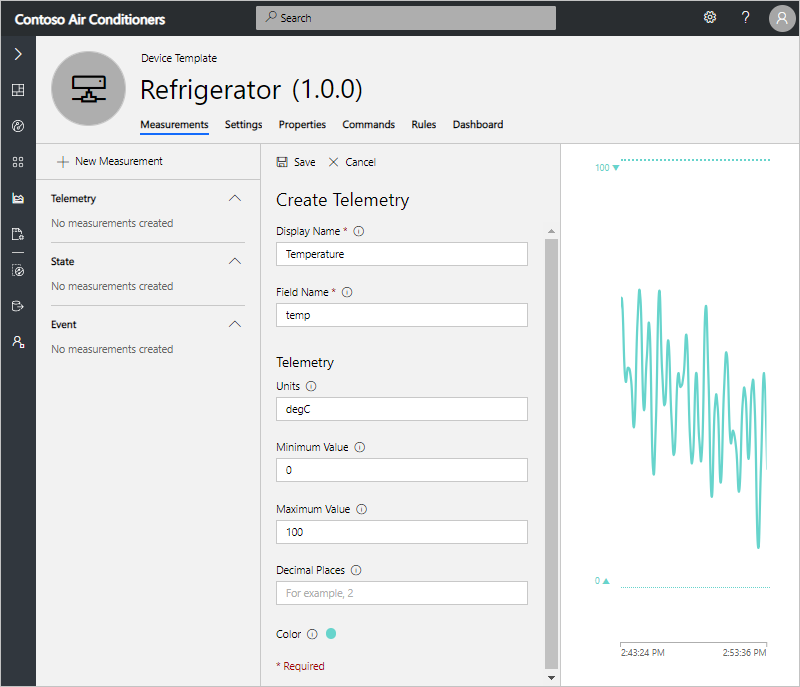This screenshot has width=800, height=687.
Task: Save the Temperature telemetry
Action: 296,161
